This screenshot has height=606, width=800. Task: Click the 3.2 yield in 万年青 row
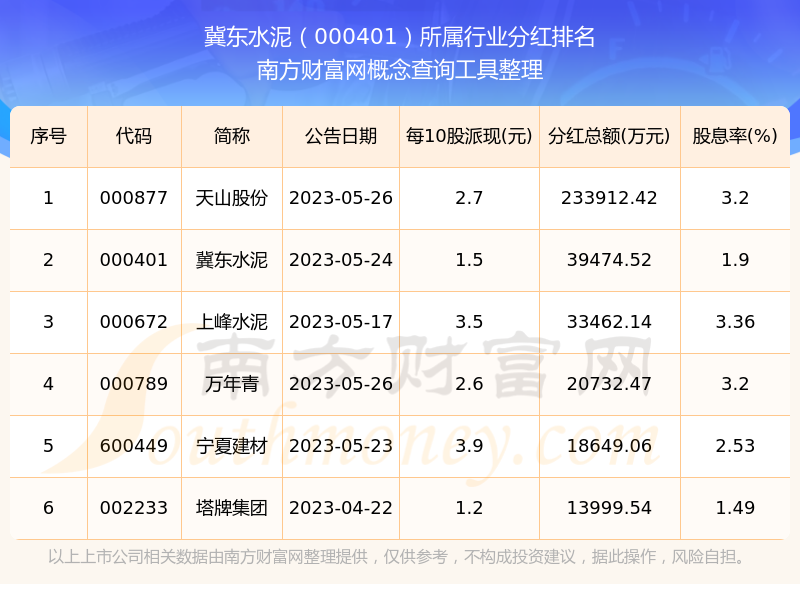[x=735, y=384]
